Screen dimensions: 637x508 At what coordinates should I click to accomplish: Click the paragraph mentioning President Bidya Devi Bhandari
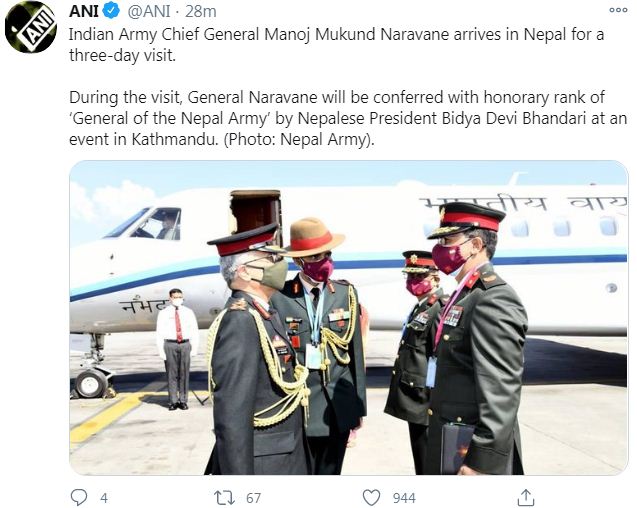tap(348, 118)
